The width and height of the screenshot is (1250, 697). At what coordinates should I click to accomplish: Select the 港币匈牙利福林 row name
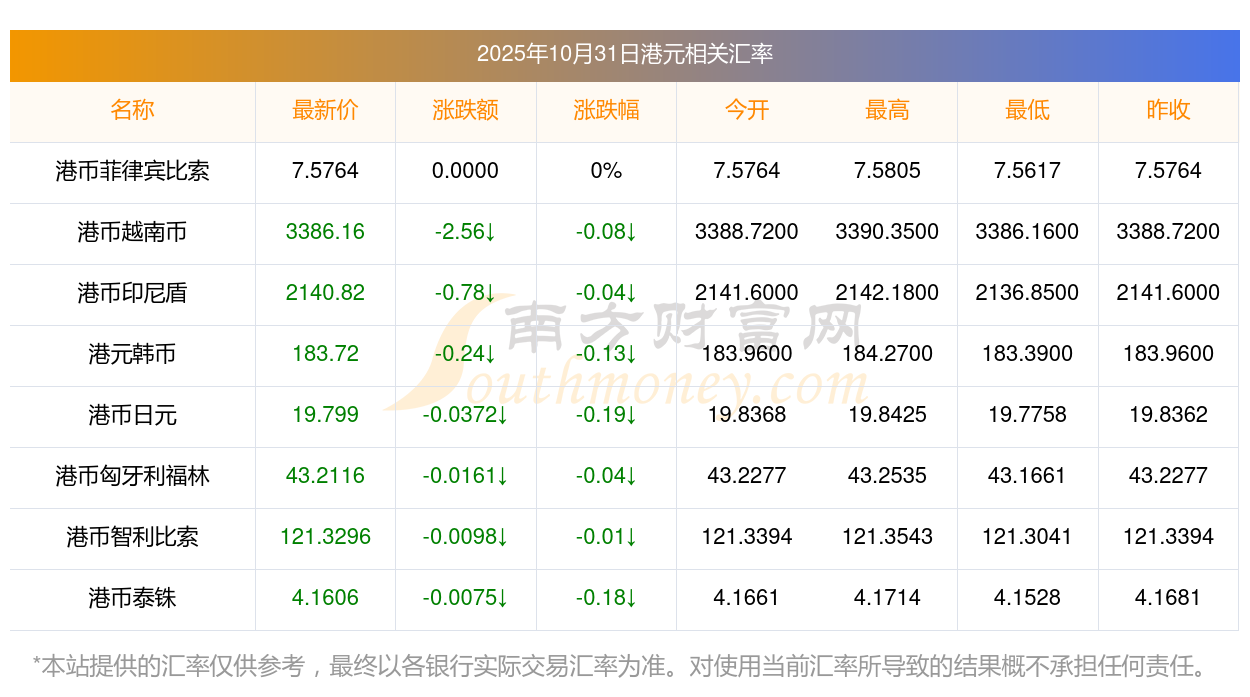pyautogui.click(x=132, y=476)
